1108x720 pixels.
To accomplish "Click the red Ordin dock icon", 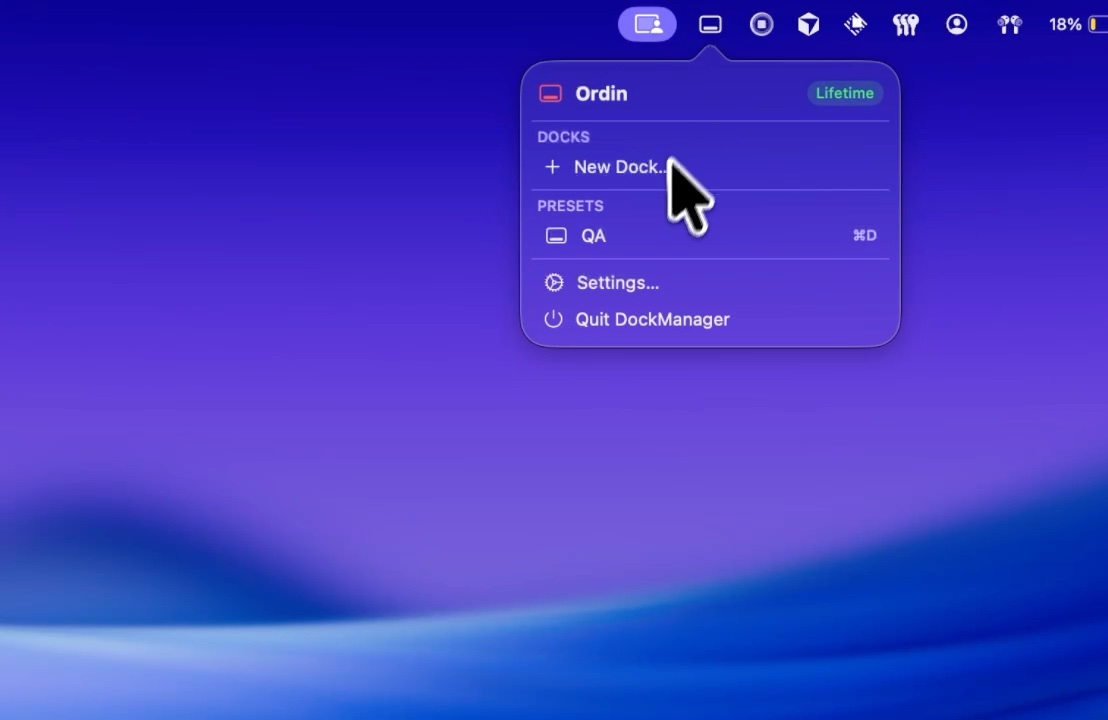I will (x=550, y=93).
